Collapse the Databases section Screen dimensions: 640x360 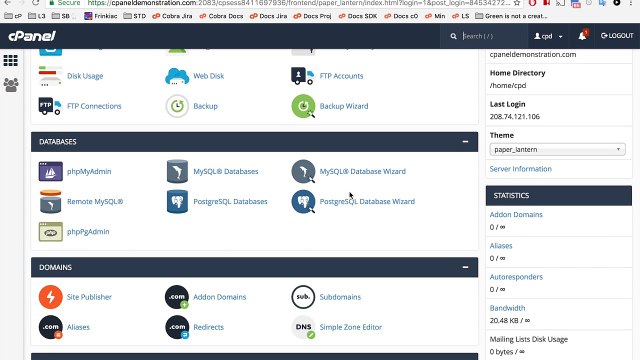(x=465, y=142)
